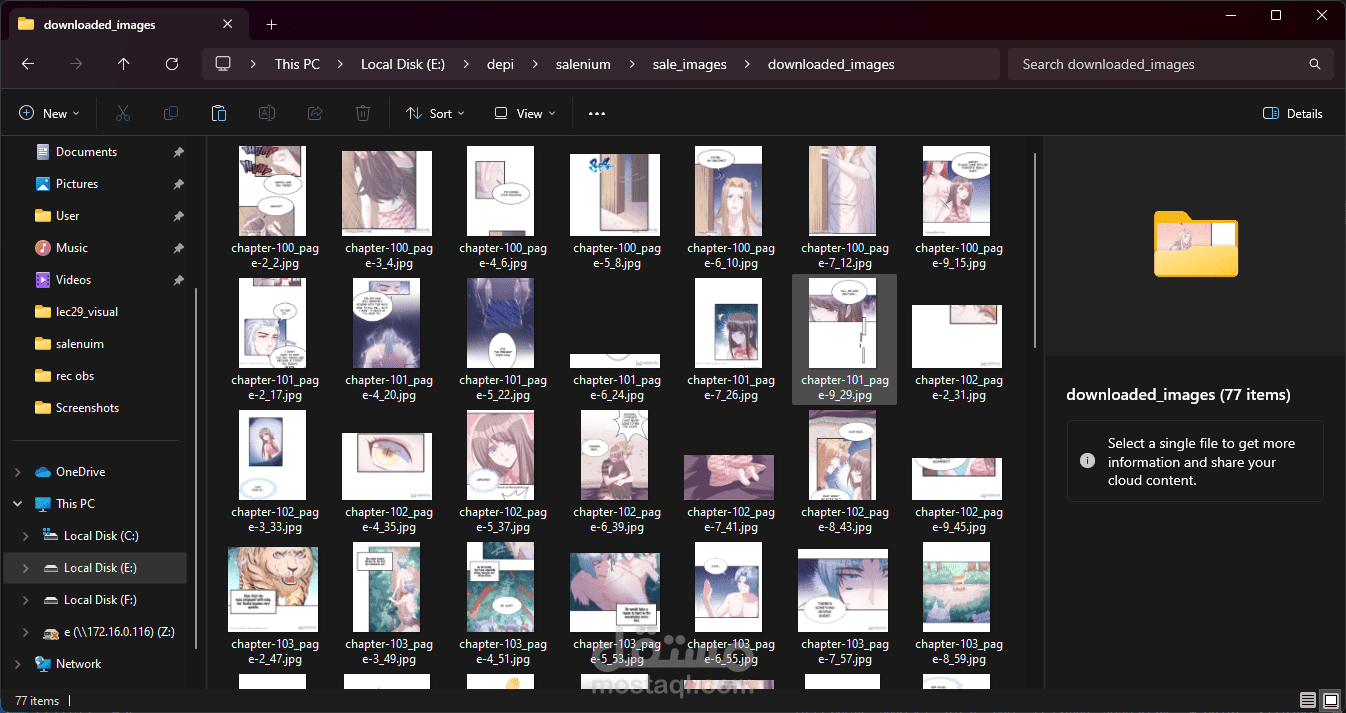Screen dimensions: 1346x713
Task: Click the Details button
Action: [x=1292, y=113]
